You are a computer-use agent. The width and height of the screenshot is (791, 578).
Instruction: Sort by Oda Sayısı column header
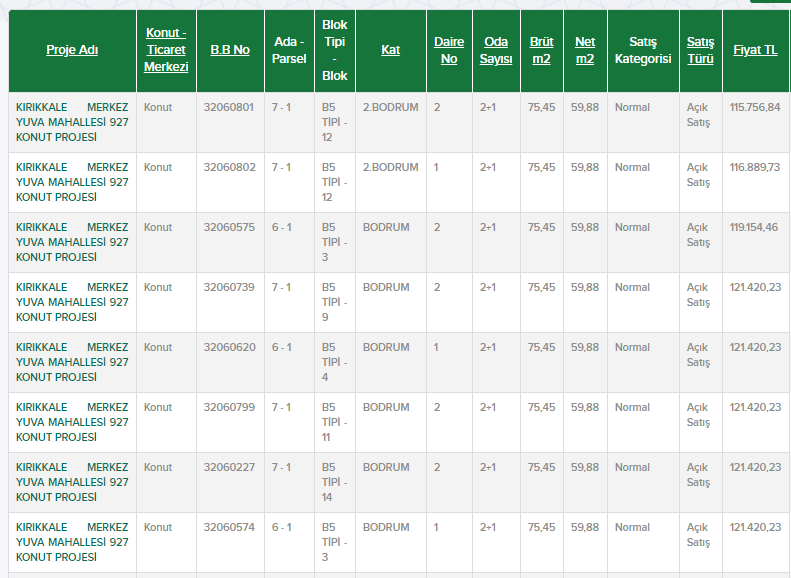tap(496, 50)
